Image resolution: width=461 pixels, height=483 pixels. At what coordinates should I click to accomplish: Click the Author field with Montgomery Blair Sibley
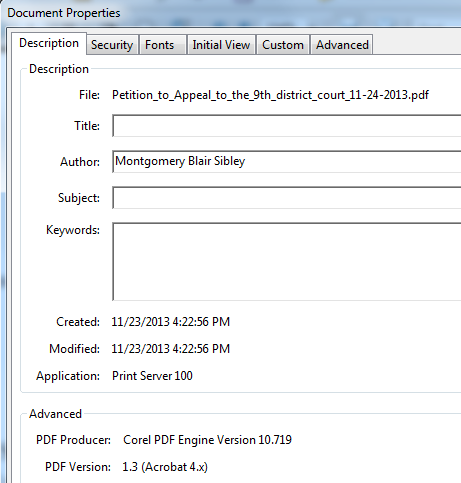[x=287, y=162]
